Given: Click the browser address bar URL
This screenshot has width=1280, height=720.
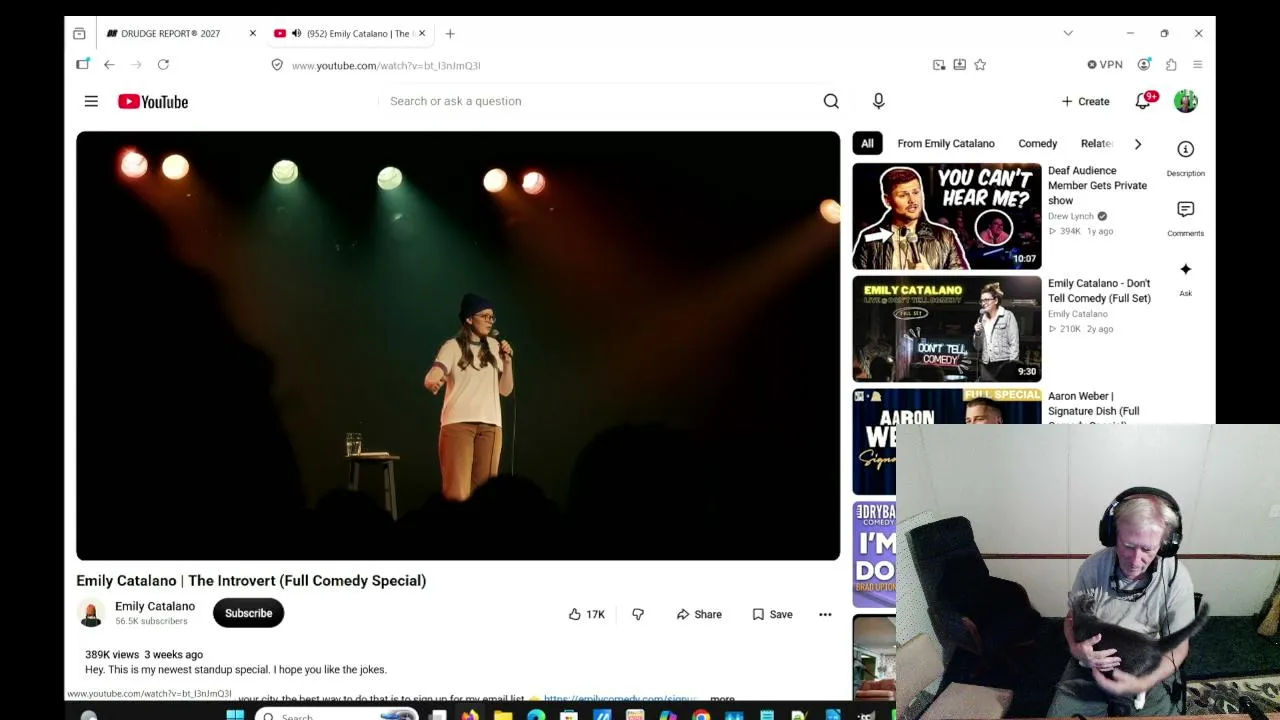Looking at the screenshot, I should coord(386,65).
